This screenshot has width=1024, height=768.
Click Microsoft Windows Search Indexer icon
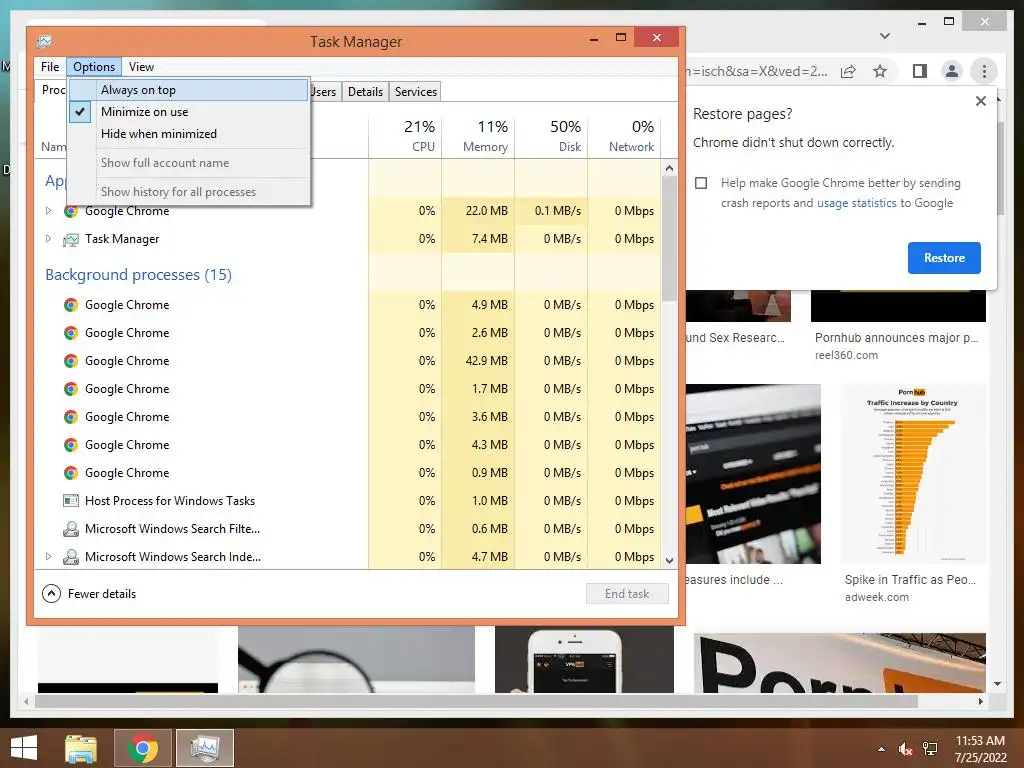tap(71, 557)
